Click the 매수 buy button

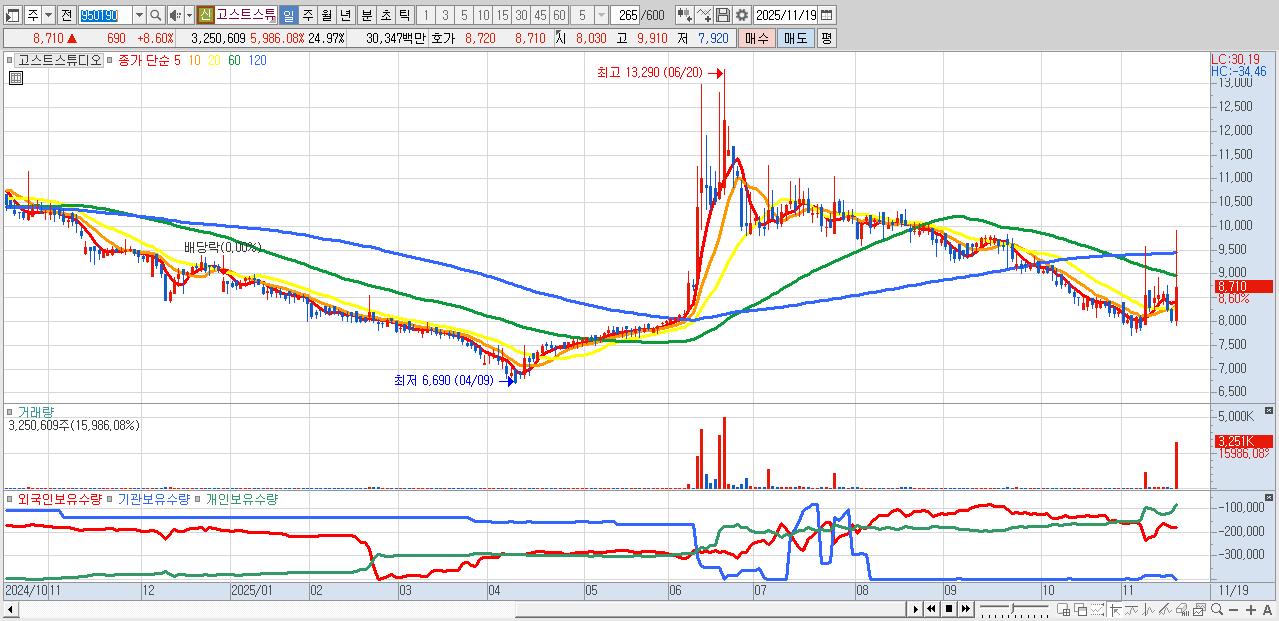pyautogui.click(x=756, y=38)
